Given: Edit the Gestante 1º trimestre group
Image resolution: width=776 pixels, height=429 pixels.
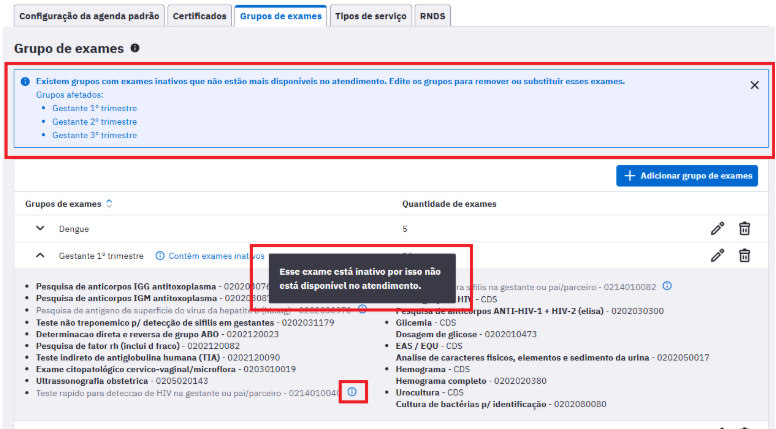Looking at the screenshot, I should tap(717, 256).
